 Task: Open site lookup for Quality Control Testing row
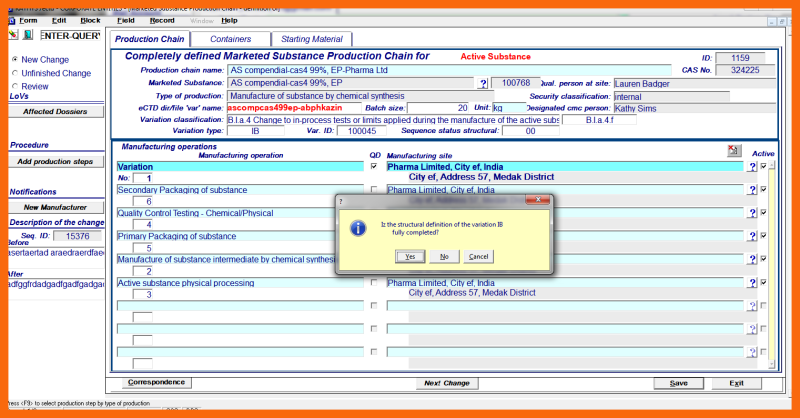752,213
